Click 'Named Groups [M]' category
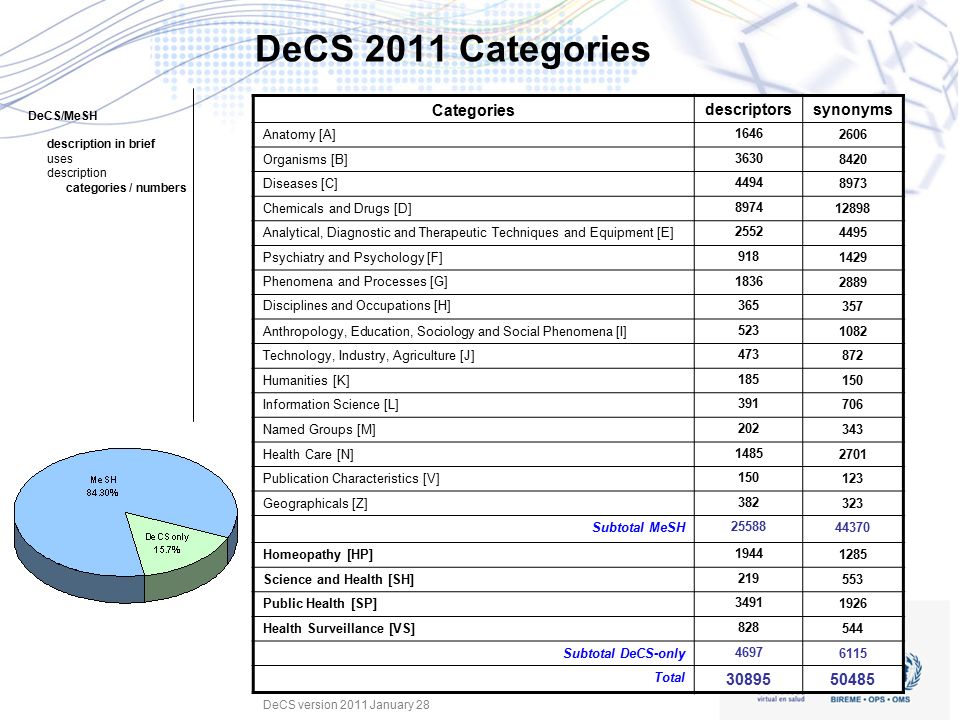The image size is (960, 720). pos(319,430)
